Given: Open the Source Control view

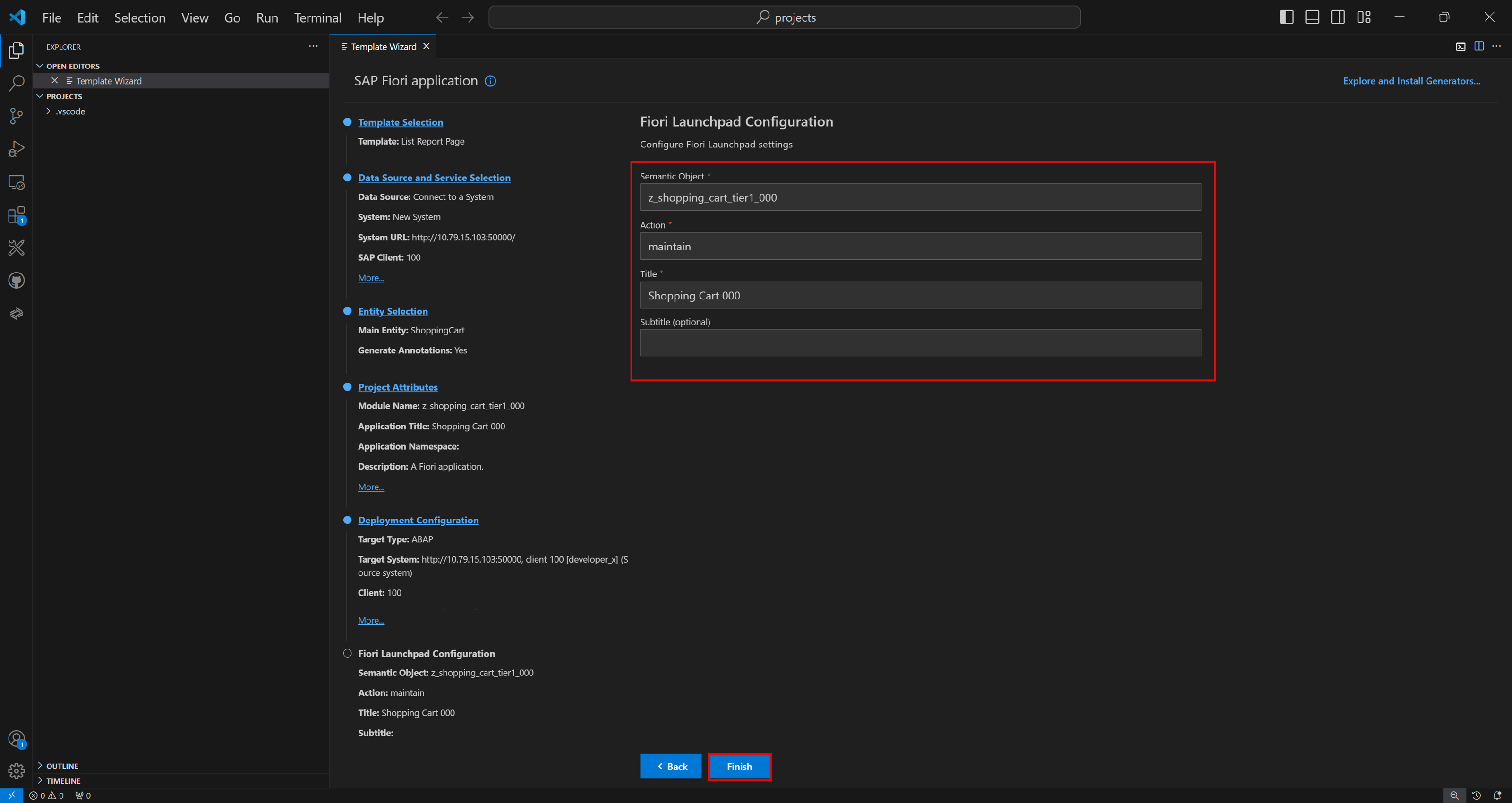Looking at the screenshot, I should pyautogui.click(x=17, y=116).
